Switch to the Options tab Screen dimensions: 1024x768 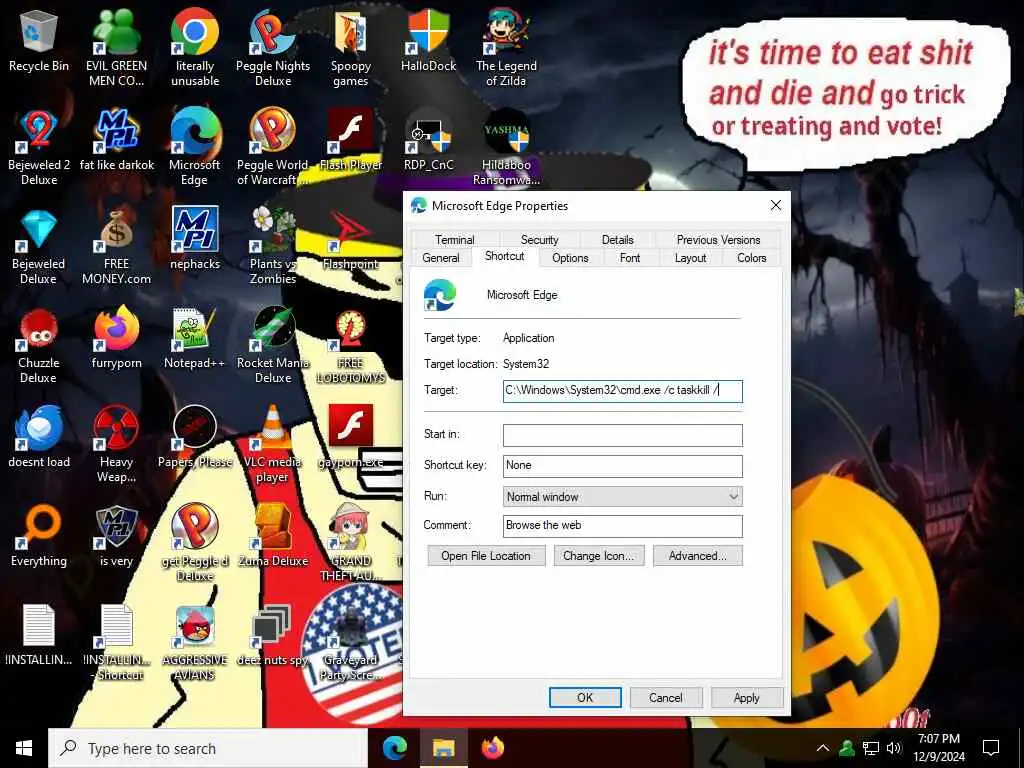coord(570,258)
